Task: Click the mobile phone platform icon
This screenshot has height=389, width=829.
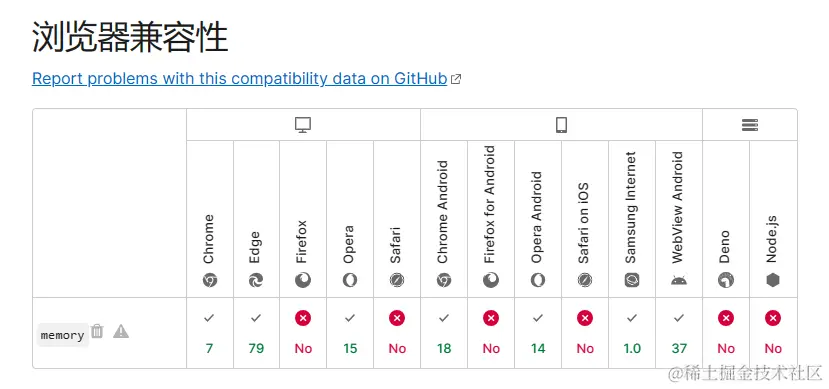Action: pyautogui.click(x=561, y=125)
